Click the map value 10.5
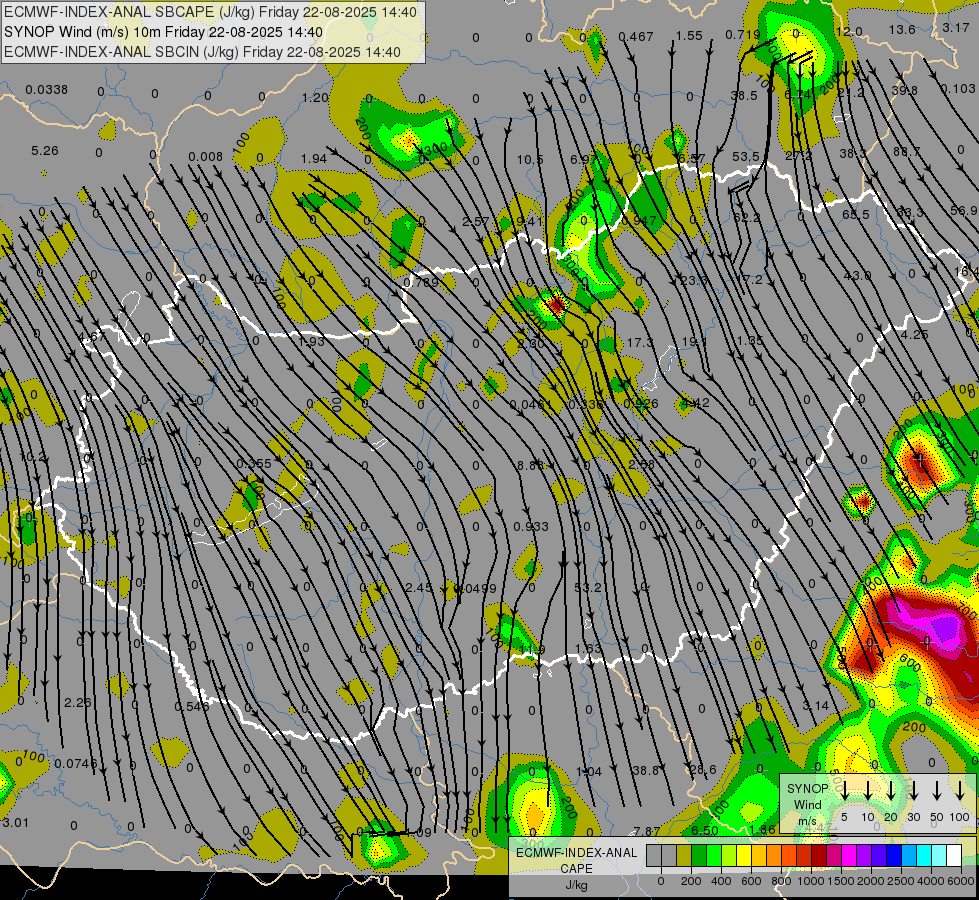979x900 pixels. point(530,160)
